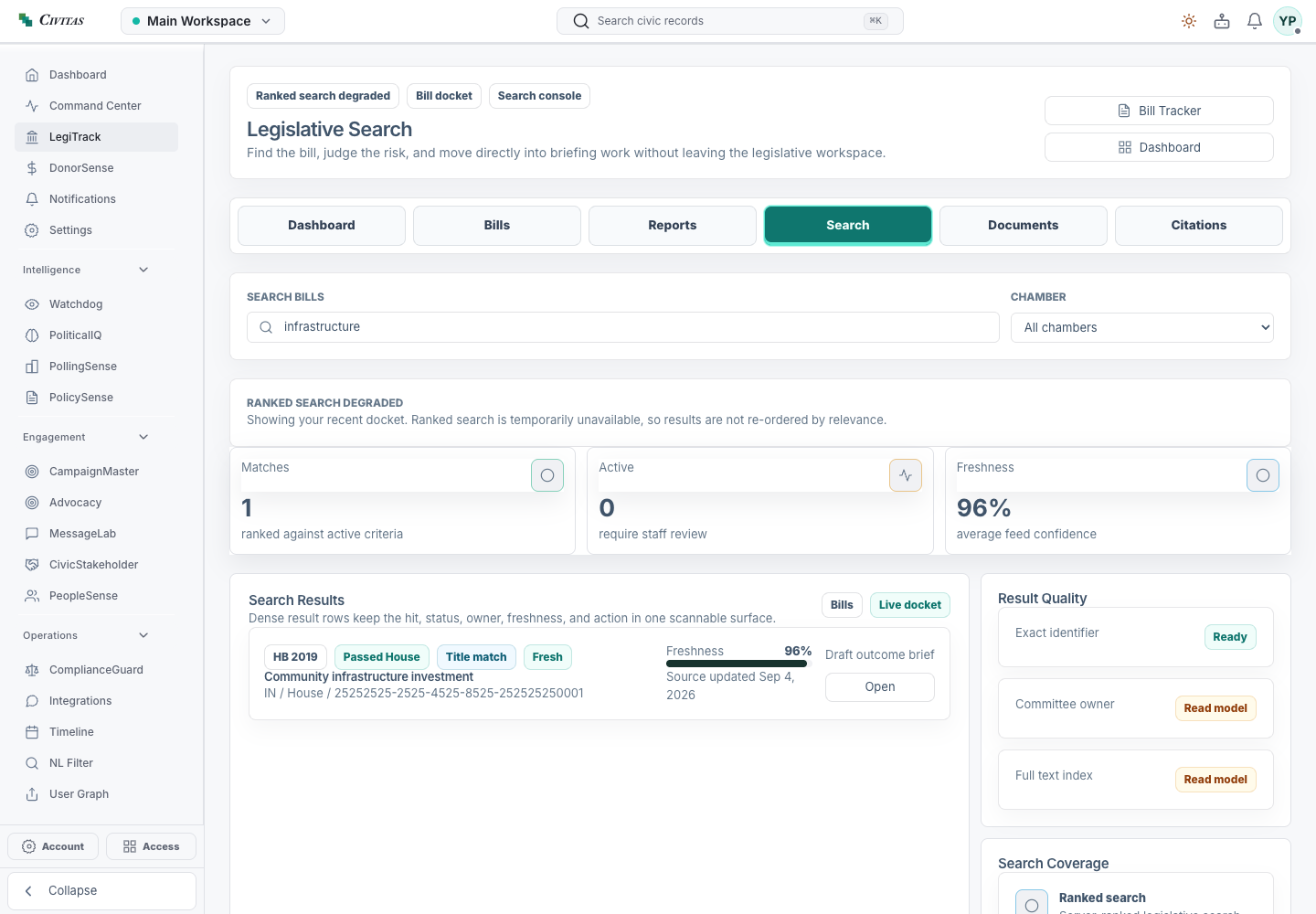Open the Dashboard sidebar icon
1316x914 pixels.
tap(32, 75)
